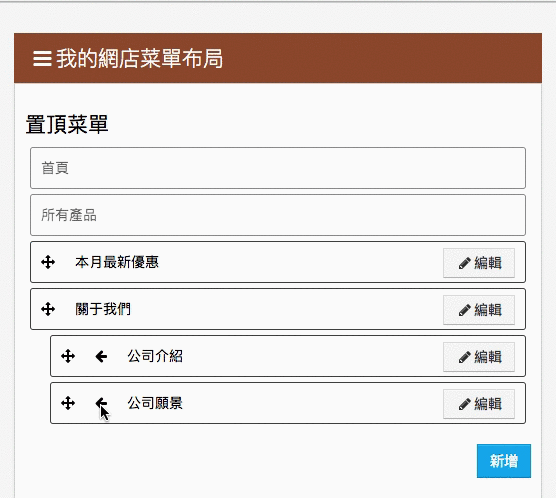Add a new menu item with 新增
The width and height of the screenshot is (556, 498).
504,461
